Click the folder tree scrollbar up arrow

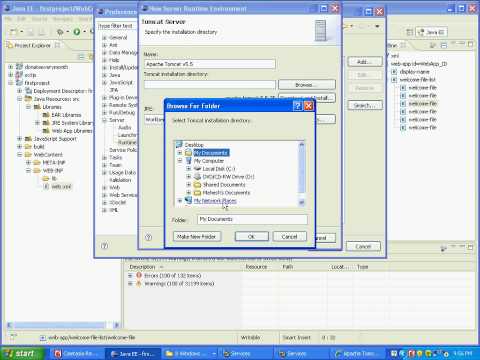(x=302, y=144)
